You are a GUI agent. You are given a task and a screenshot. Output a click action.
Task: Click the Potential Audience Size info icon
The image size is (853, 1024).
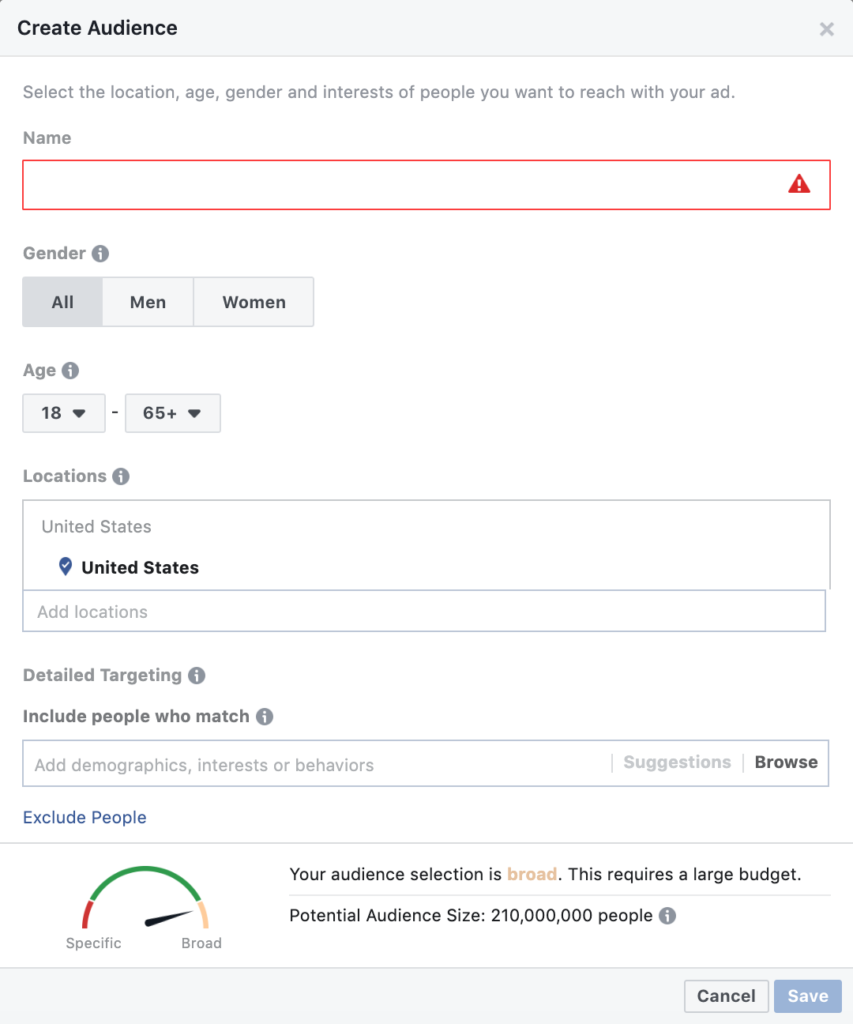coord(667,915)
